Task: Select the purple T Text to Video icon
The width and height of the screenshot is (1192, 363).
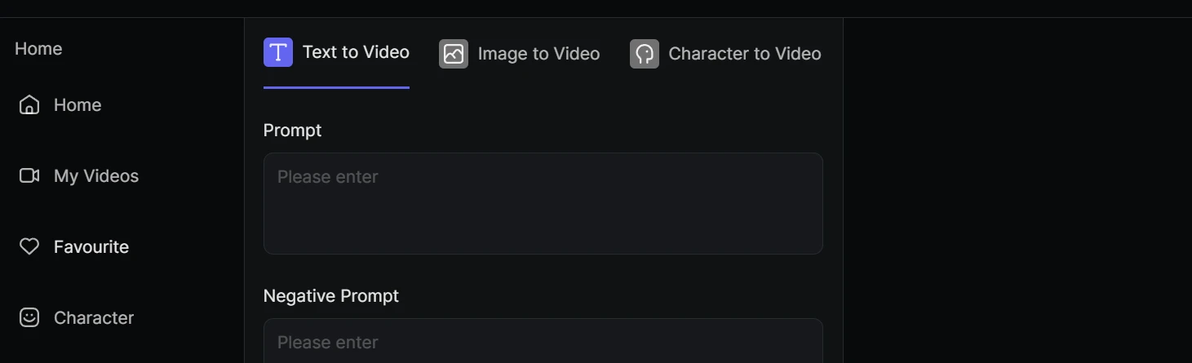Action: pyautogui.click(x=278, y=52)
